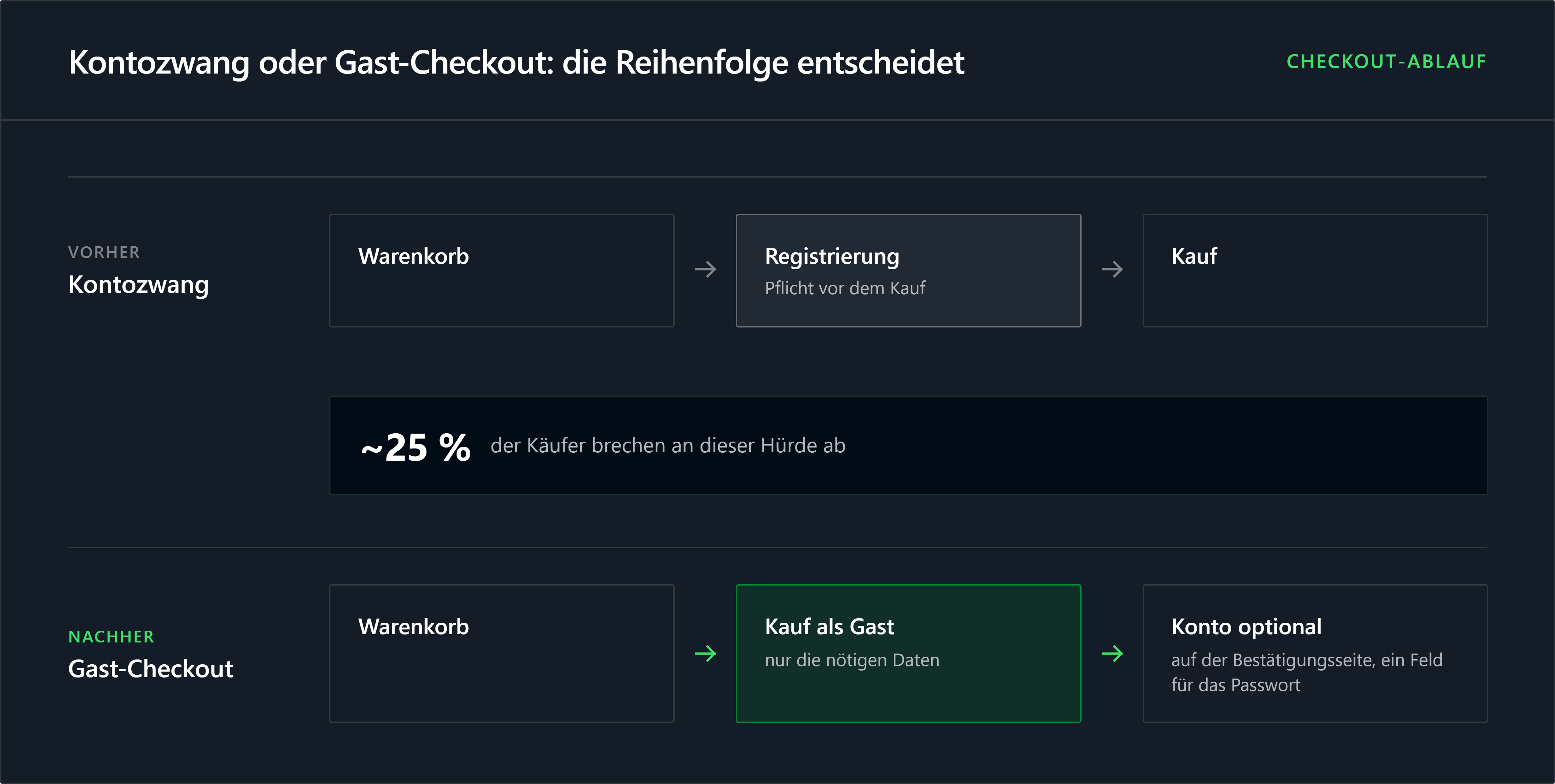Click the Gast-Checkout row heading
The width and height of the screenshot is (1555, 784).
click(x=150, y=668)
